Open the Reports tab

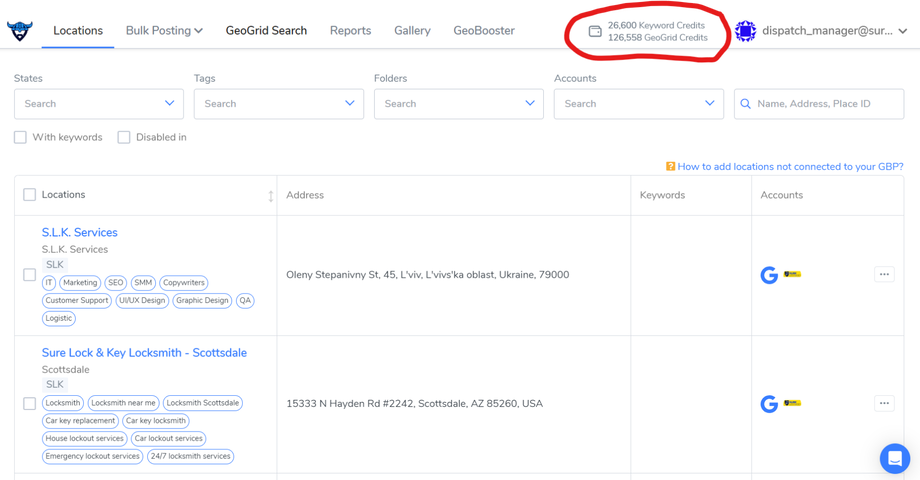click(350, 31)
